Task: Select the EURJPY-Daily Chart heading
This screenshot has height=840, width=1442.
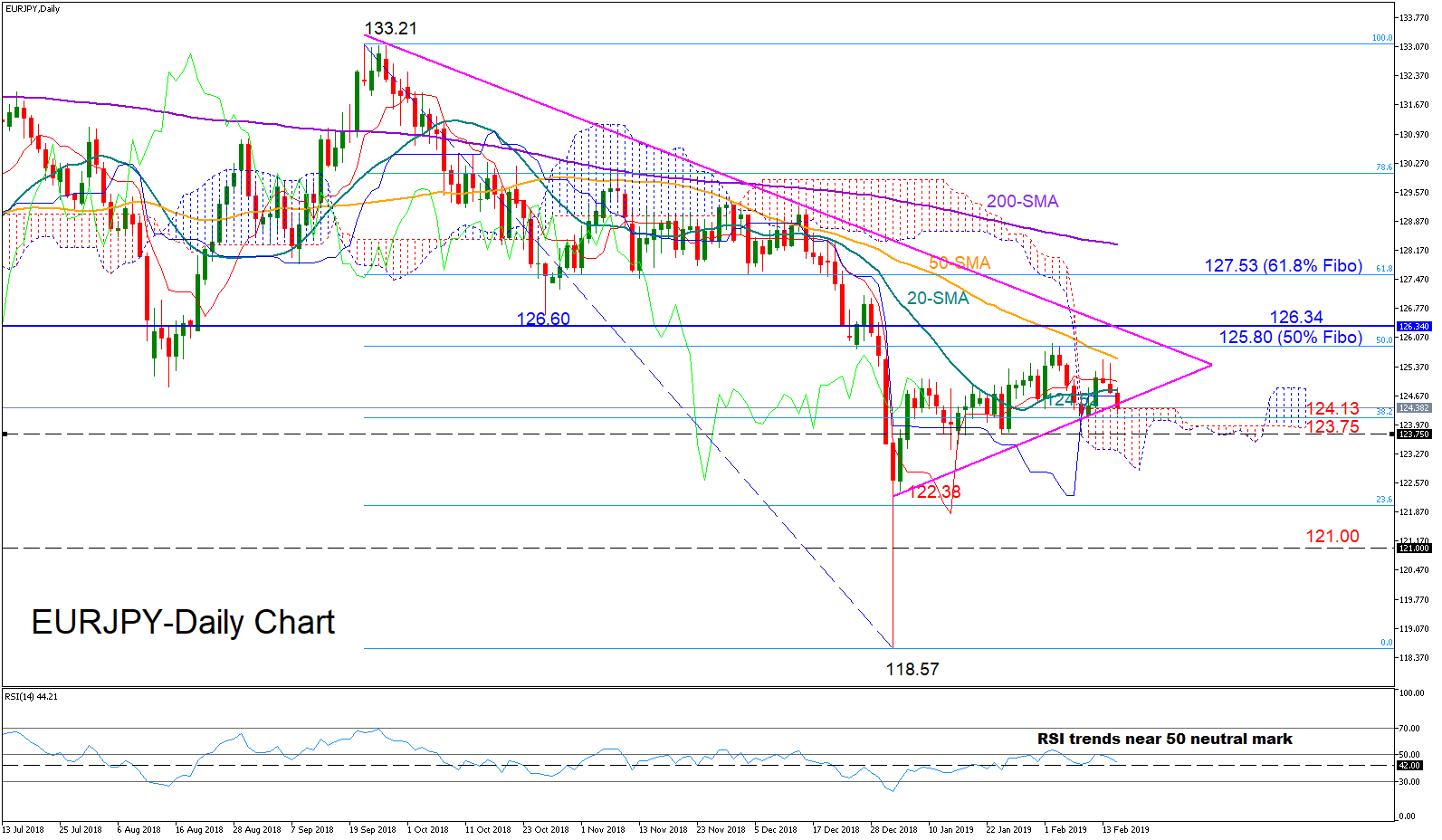Action: pos(183,622)
